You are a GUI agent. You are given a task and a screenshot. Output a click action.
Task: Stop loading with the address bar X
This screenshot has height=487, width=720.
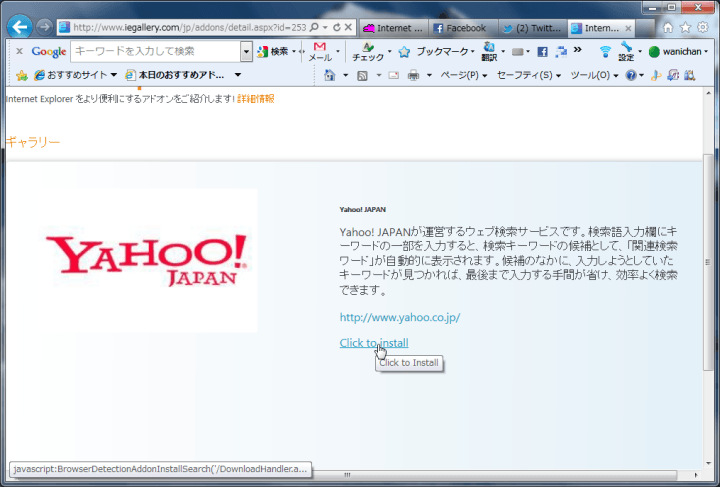pyautogui.click(x=349, y=28)
